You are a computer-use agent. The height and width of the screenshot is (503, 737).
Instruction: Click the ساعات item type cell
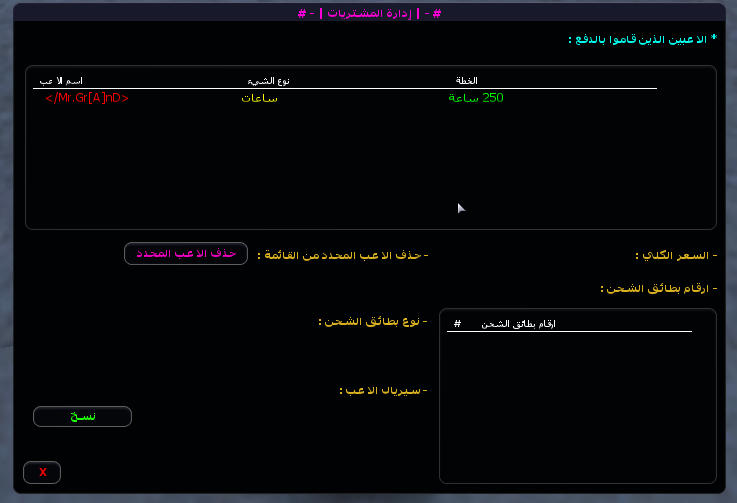pyautogui.click(x=260, y=98)
